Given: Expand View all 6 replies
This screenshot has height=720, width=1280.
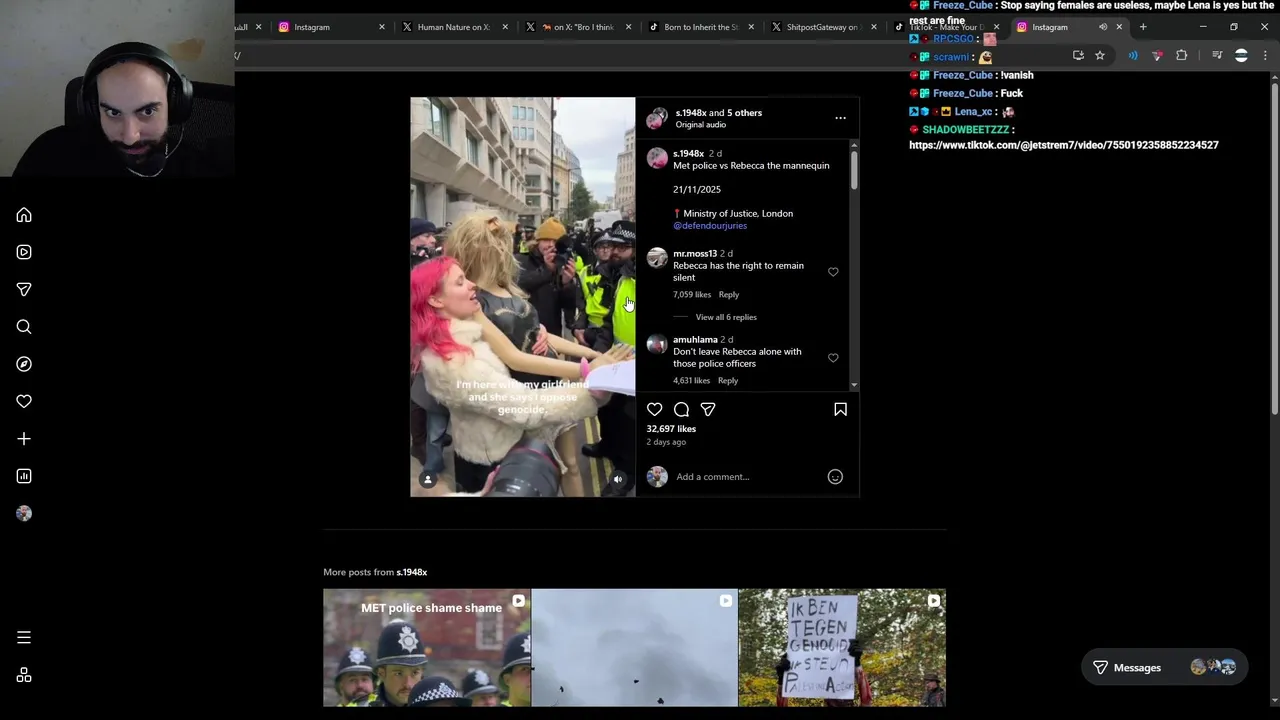Looking at the screenshot, I should click(726, 317).
